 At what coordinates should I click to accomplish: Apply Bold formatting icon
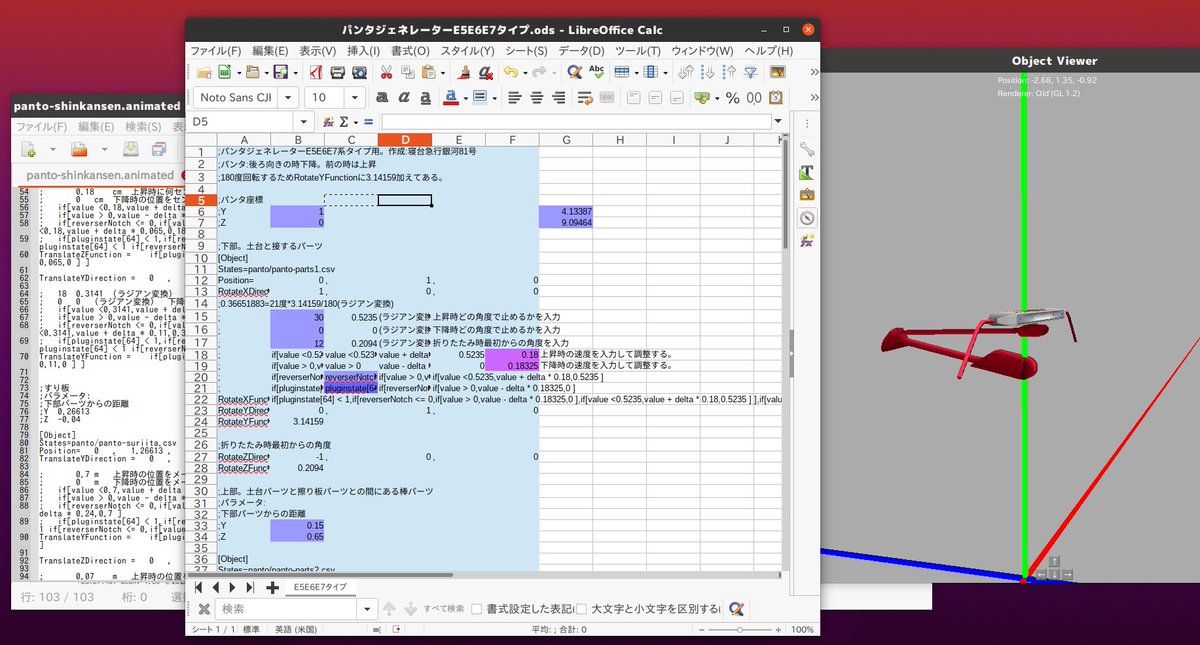pos(381,98)
